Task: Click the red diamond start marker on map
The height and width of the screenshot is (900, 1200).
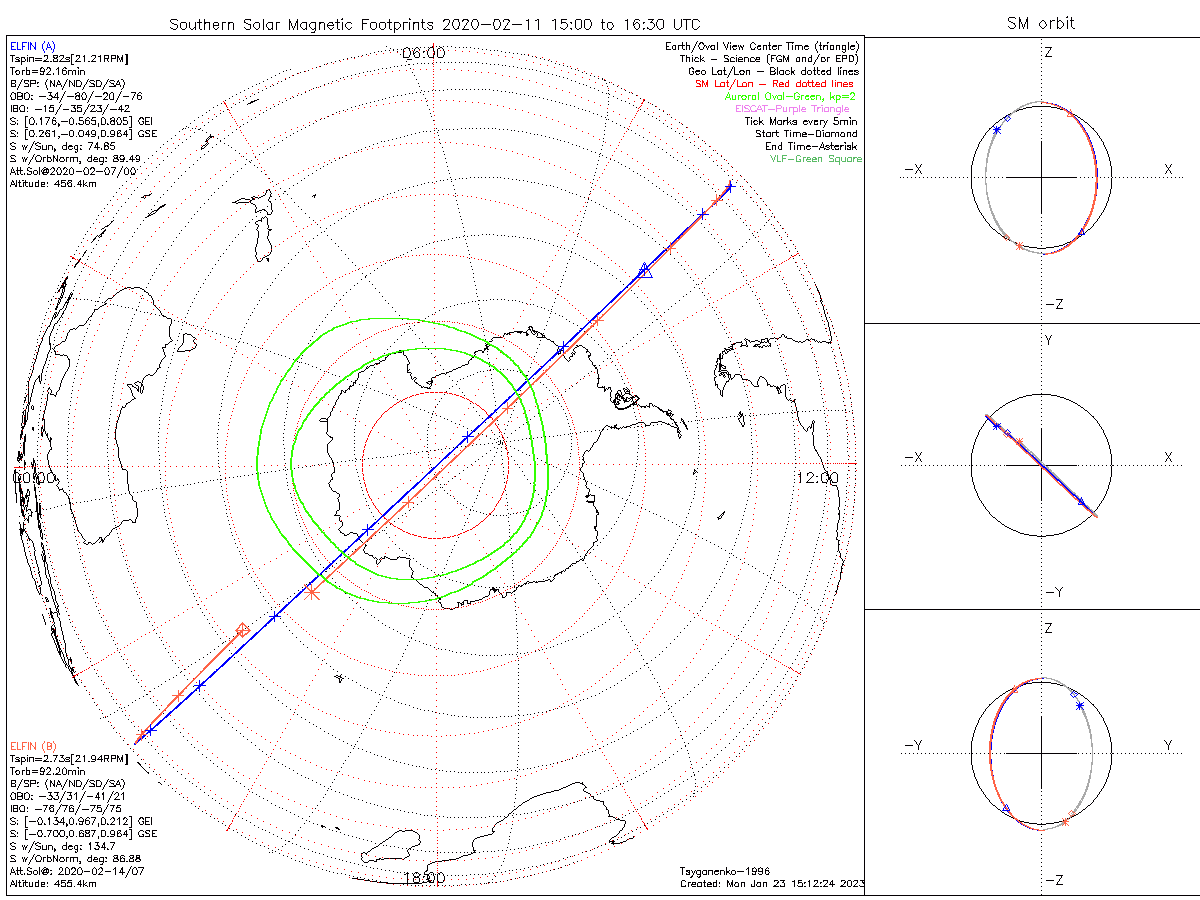Action: (242, 630)
